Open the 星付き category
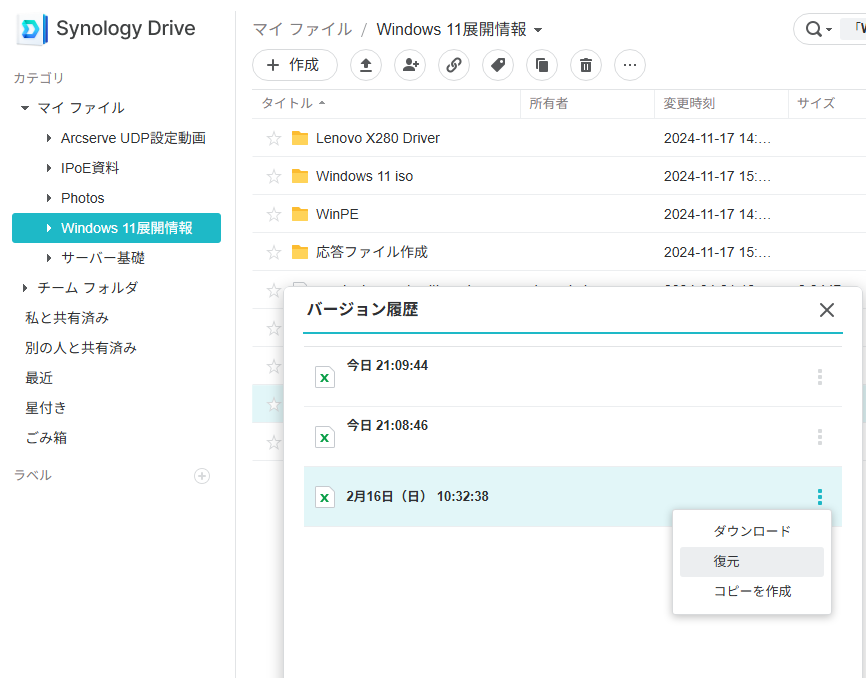866x678 pixels. coord(46,407)
